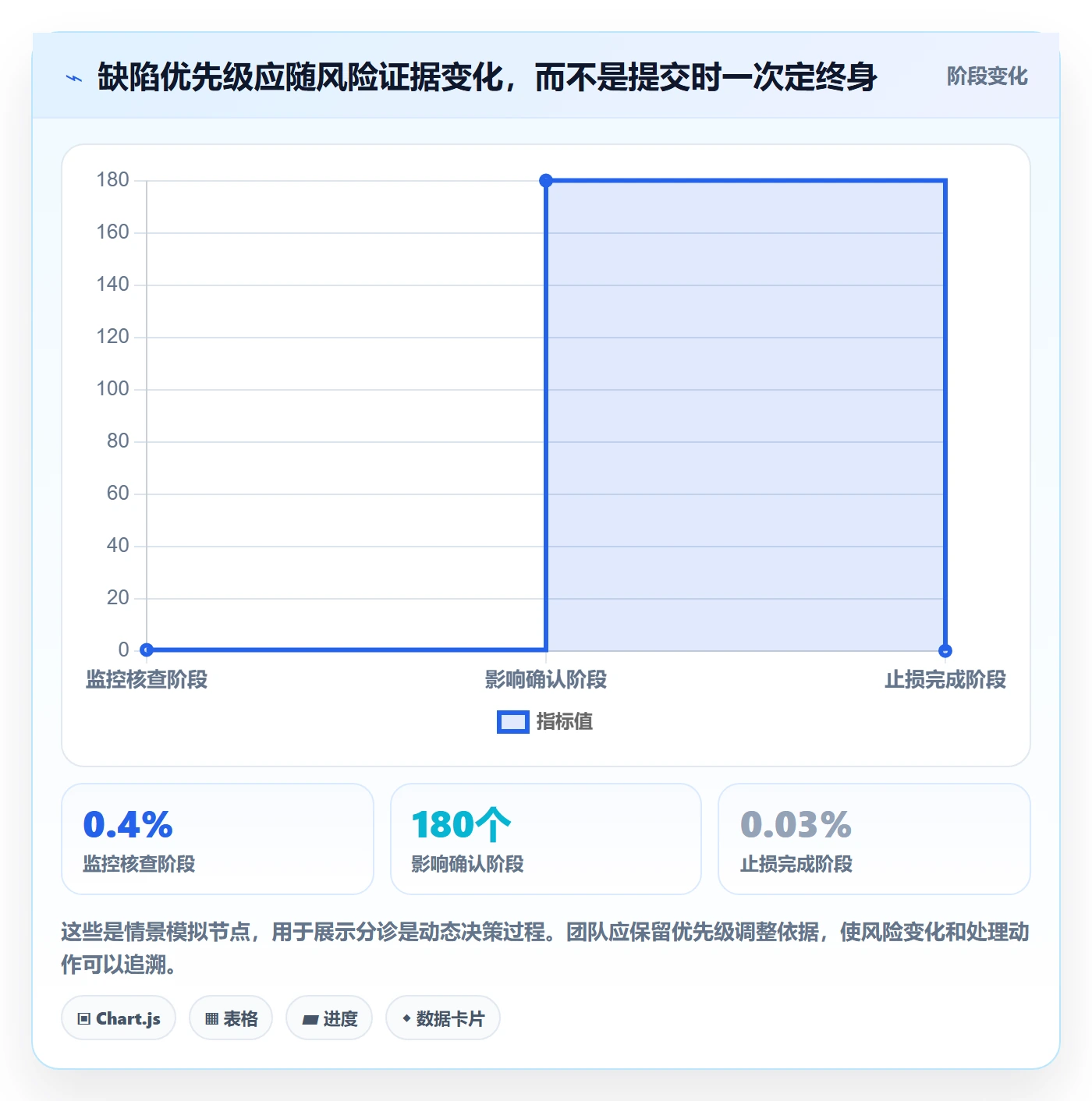The width and height of the screenshot is (1092, 1101).
Task: Click the x-axis label 止损完成阶段
Action: pyautogui.click(x=945, y=680)
